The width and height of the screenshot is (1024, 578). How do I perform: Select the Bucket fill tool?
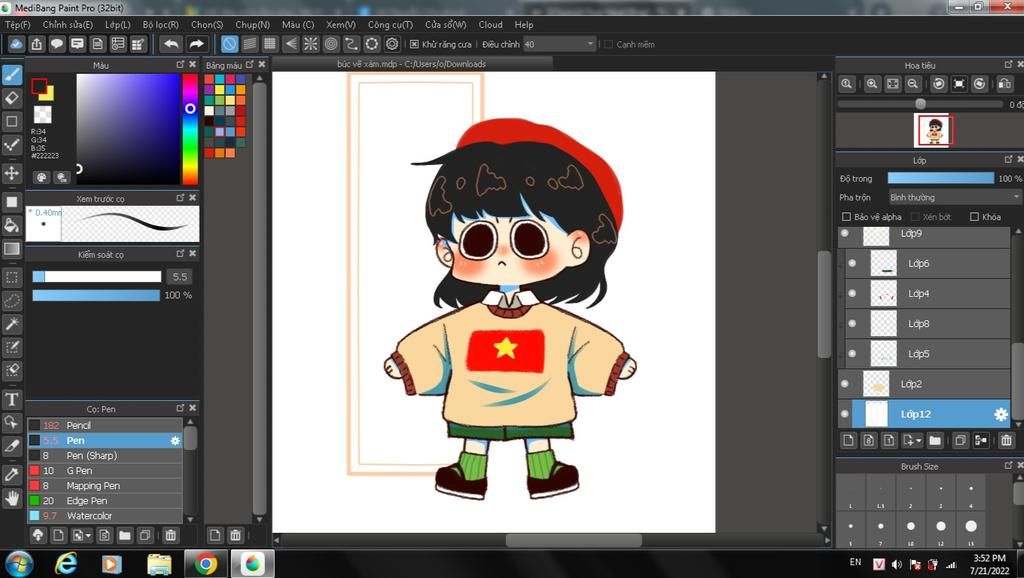tap(12, 225)
